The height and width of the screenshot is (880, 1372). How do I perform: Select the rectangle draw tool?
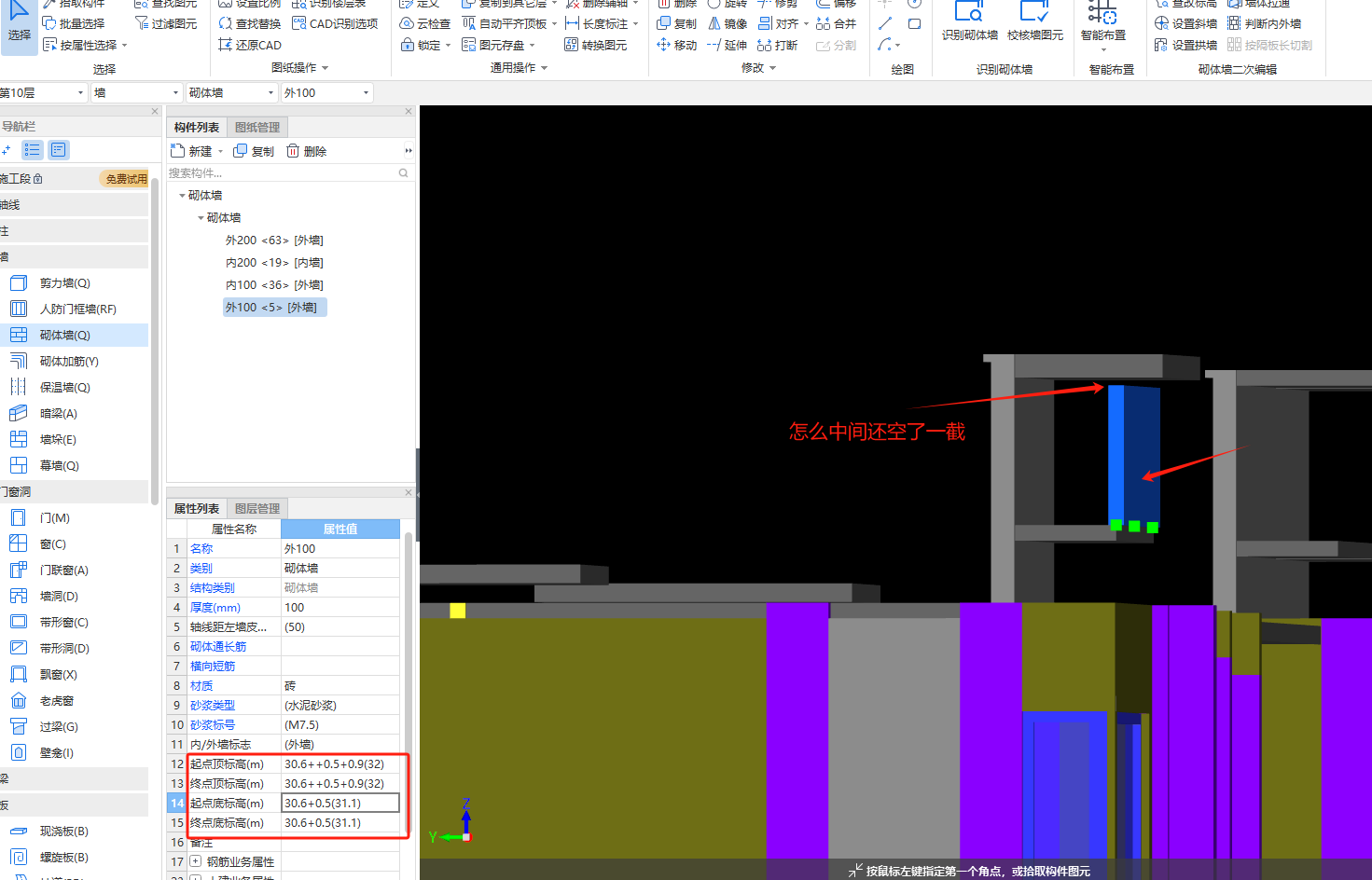914,23
